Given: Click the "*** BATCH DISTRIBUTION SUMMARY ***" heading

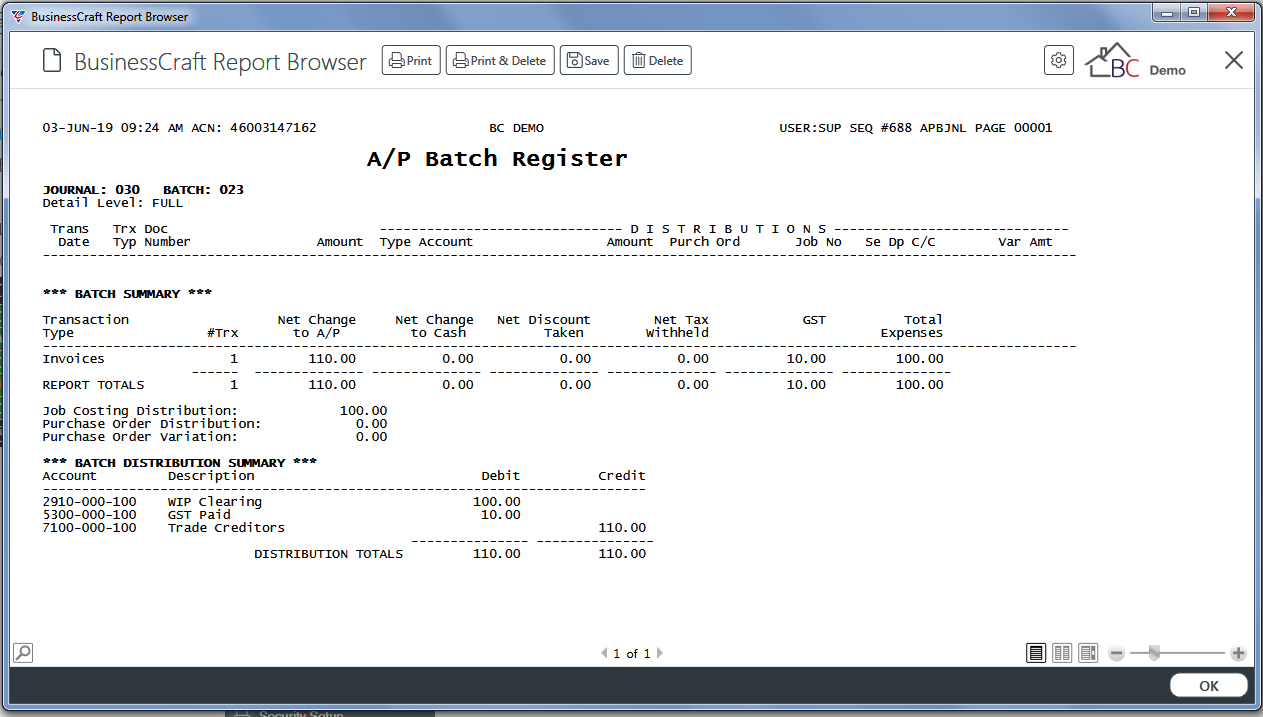Looking at the screenshot, I should (x=180, y=463).
